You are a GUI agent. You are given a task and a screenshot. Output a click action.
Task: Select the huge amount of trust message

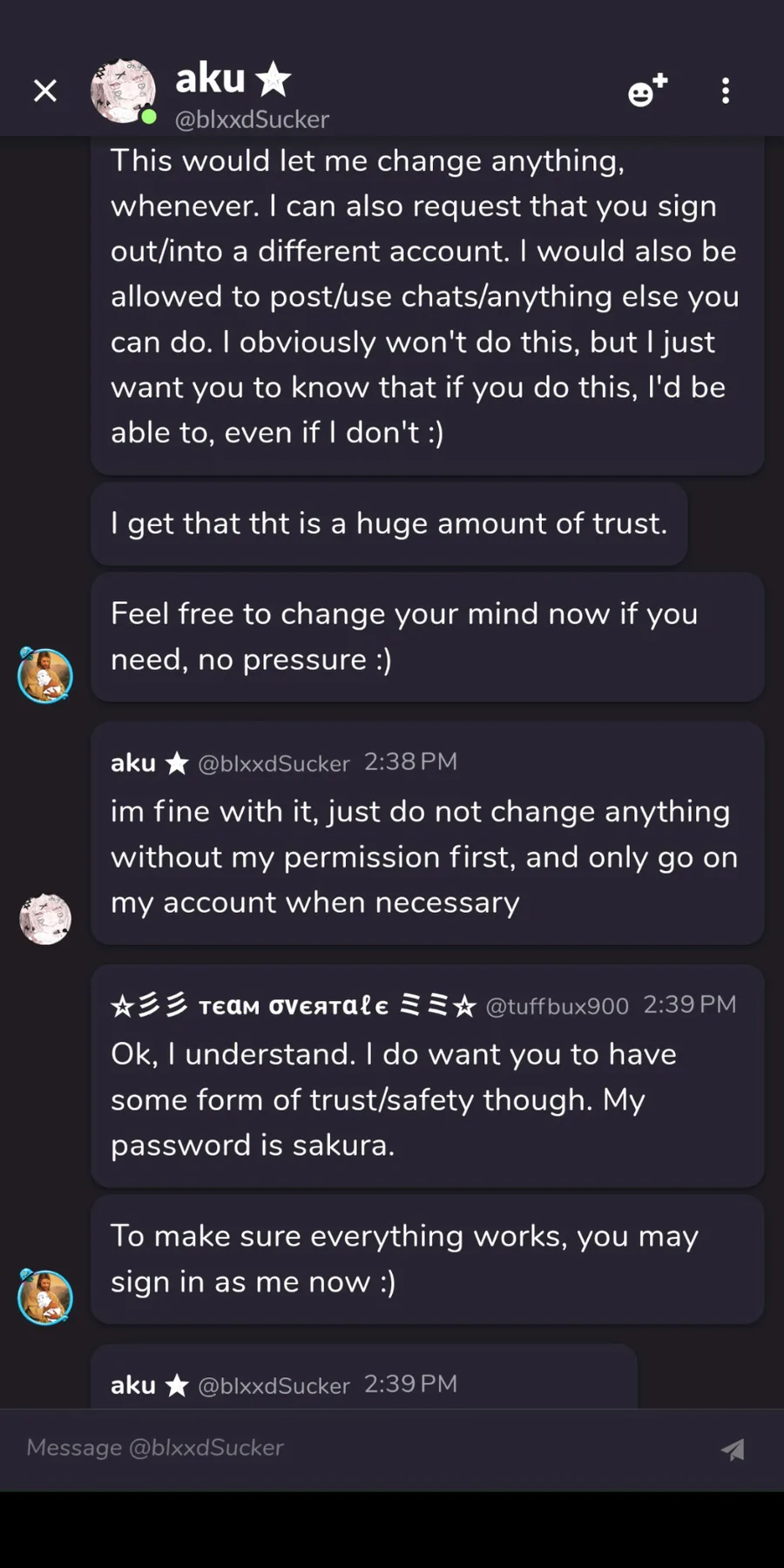389,524
